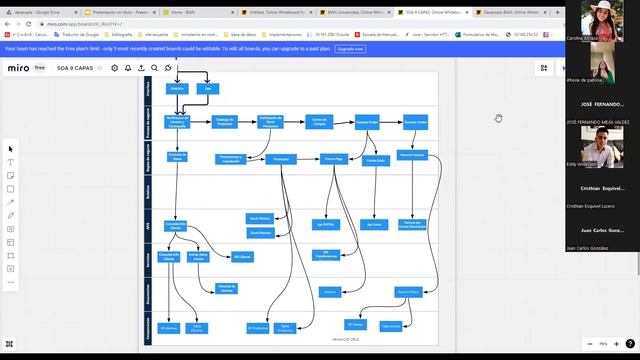
Task: Click the export board icon
Action: (141, 68)
